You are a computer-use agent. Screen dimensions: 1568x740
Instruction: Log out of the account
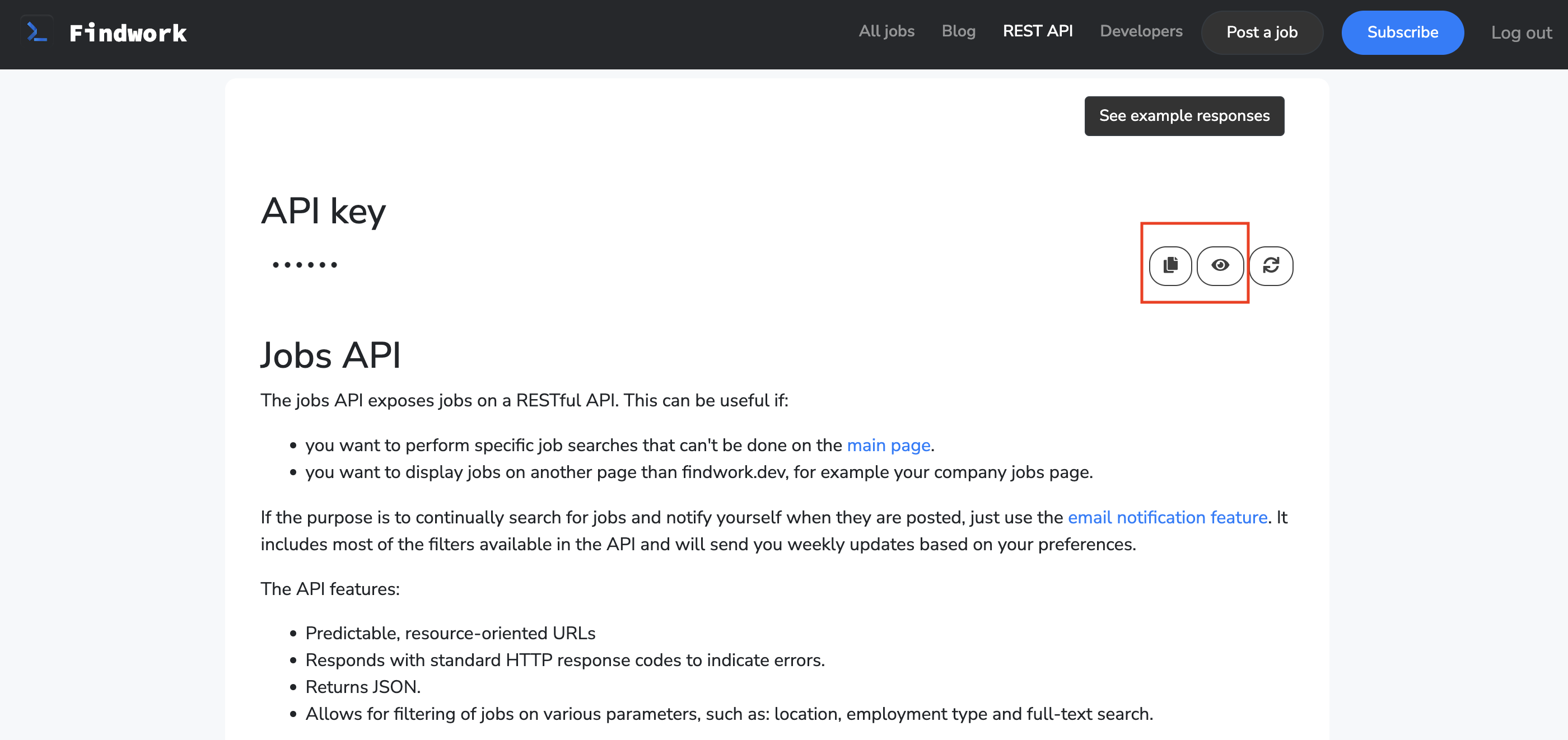pos(1520,33)
